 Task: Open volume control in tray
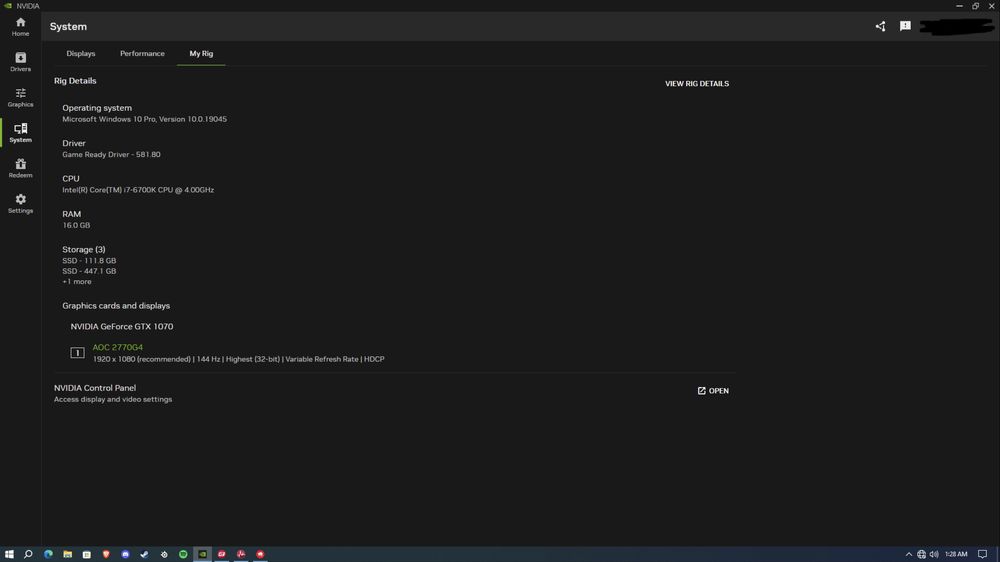(934, 554)
